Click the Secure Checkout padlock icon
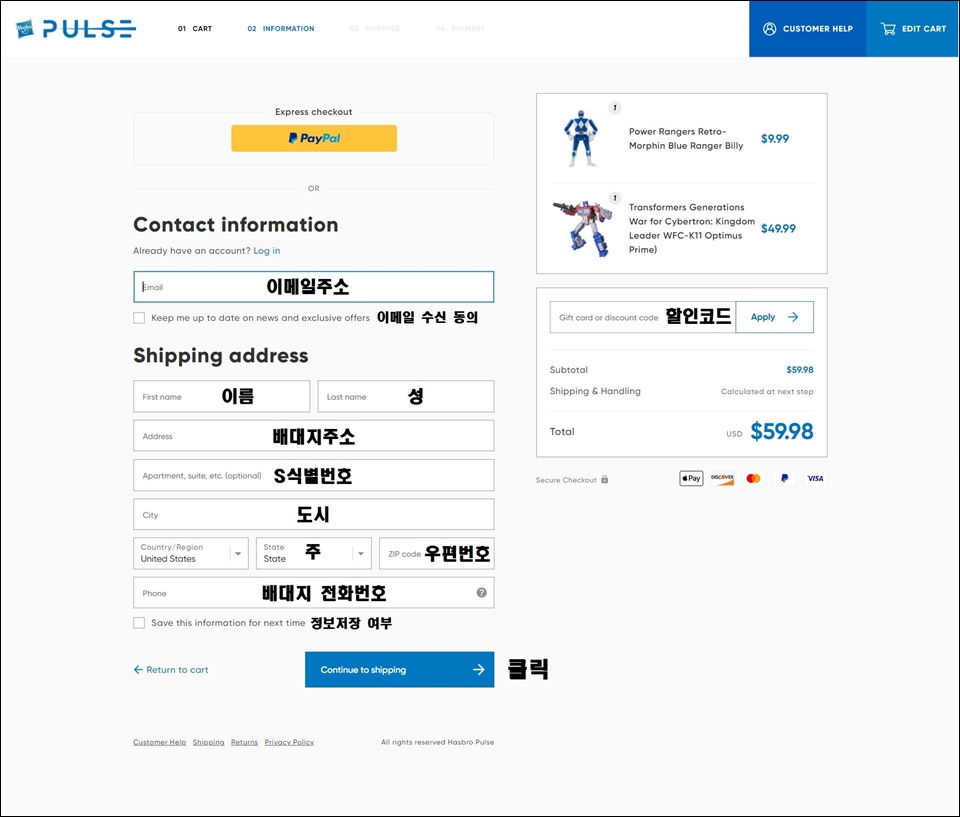This screenshot has height=817, width=960. [x=604, y=480]
